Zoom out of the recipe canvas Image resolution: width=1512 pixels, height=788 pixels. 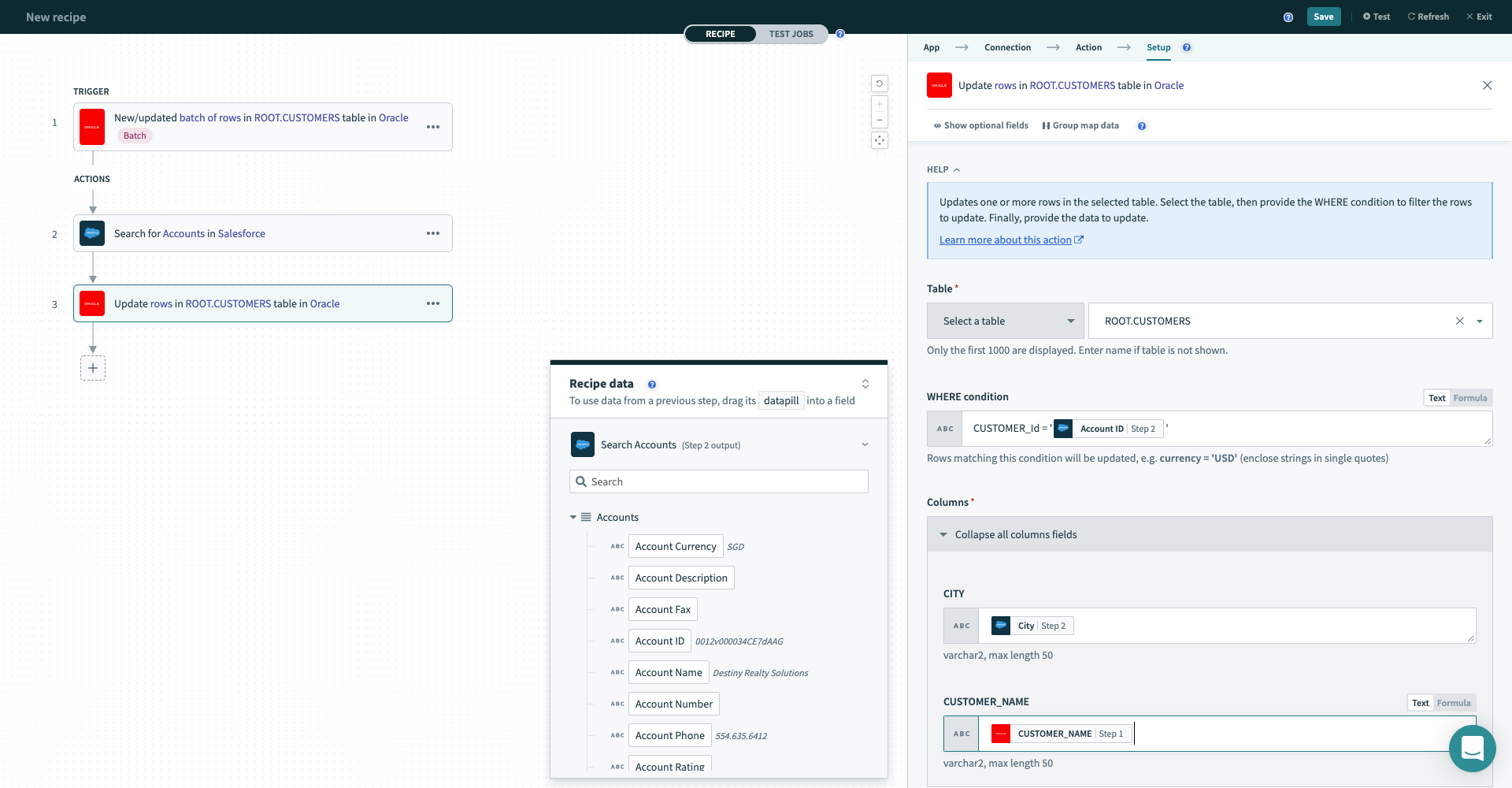pyautogui.click(x=880, y=119)
